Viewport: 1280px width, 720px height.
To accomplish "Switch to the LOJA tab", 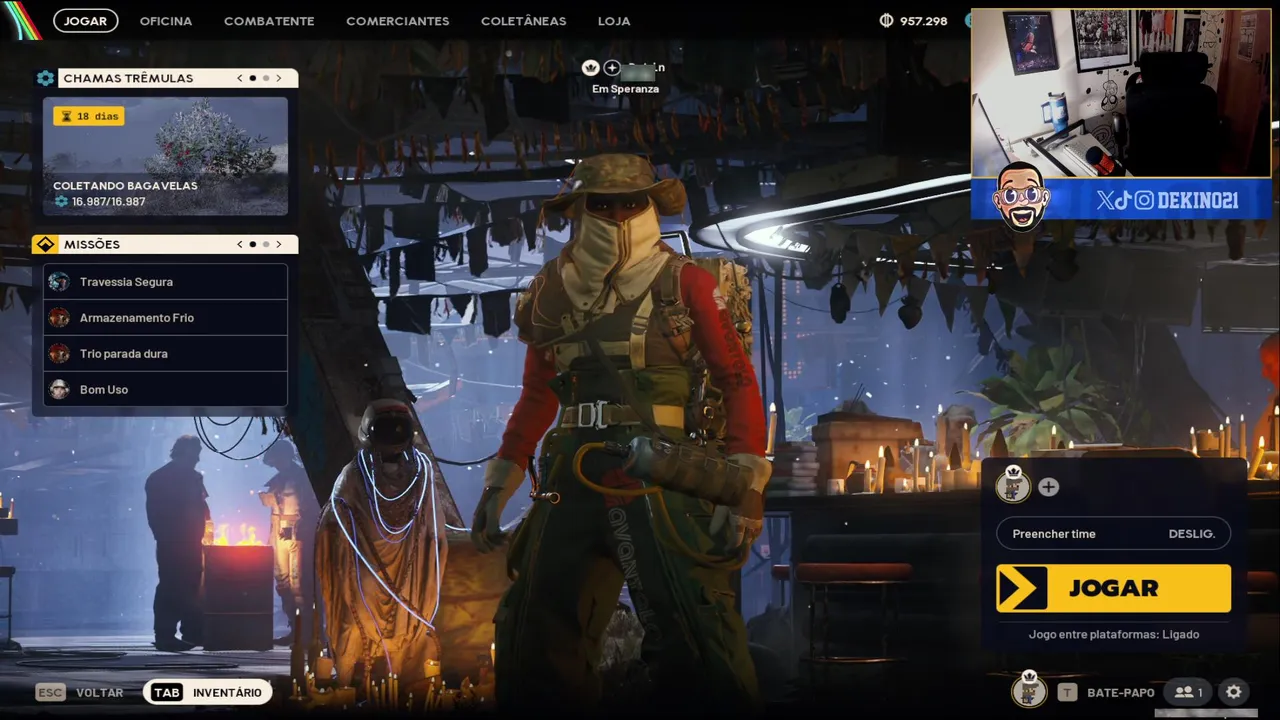I will 614,21.
